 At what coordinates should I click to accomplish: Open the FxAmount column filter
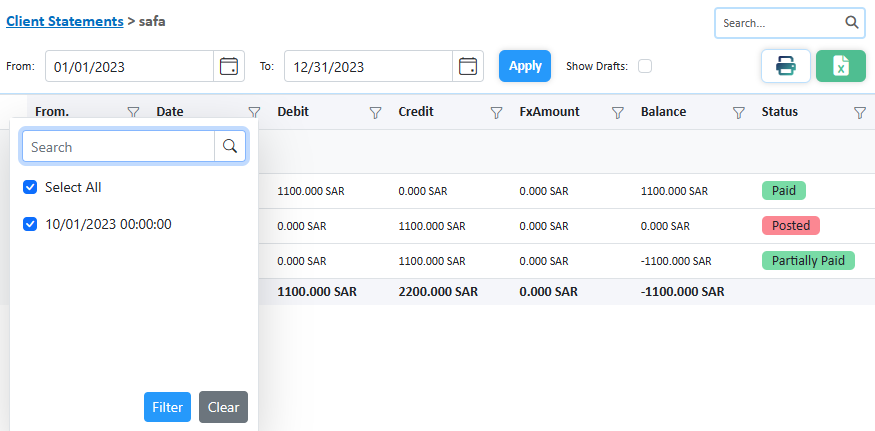click(617, 113)
